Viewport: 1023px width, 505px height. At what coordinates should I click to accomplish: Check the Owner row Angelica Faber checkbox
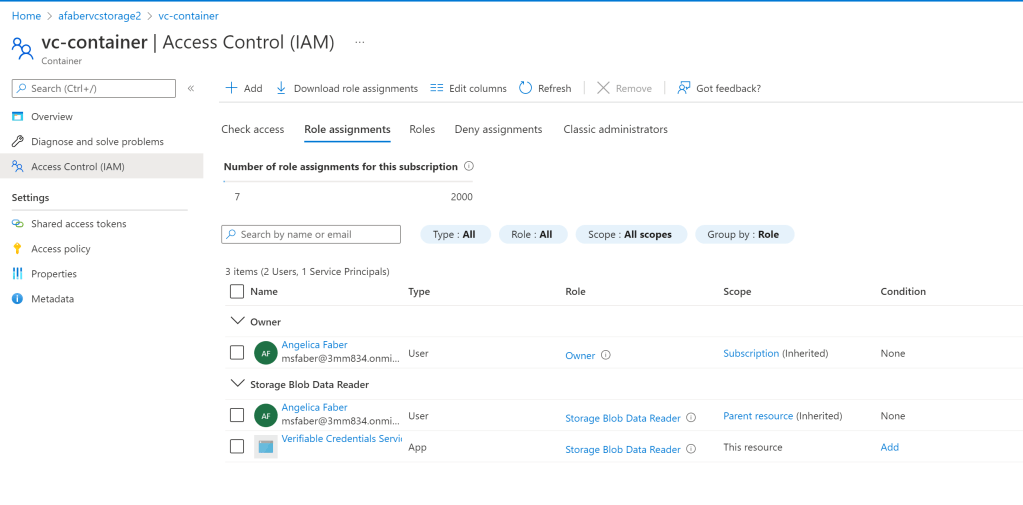click(x=237, y=353)
